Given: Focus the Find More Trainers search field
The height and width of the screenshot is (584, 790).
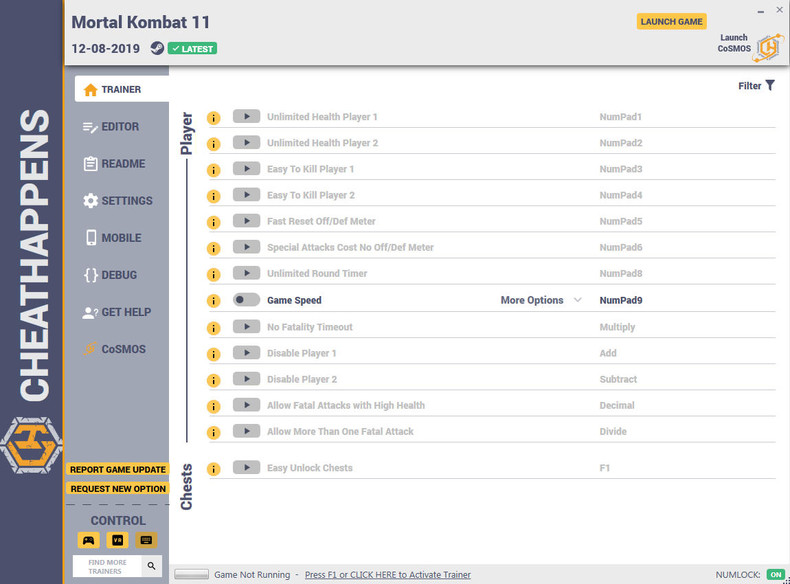Looking at the screenshot, I should (108, 566).
